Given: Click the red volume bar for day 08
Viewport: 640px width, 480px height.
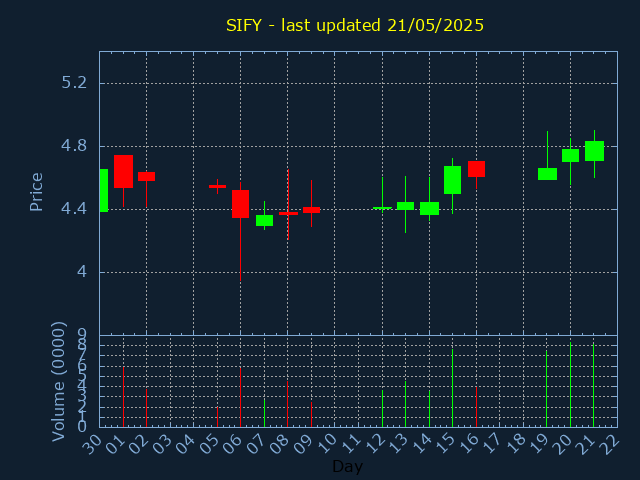Looking at the screenshot, I should pyautogui.click(x=287, y=404).
